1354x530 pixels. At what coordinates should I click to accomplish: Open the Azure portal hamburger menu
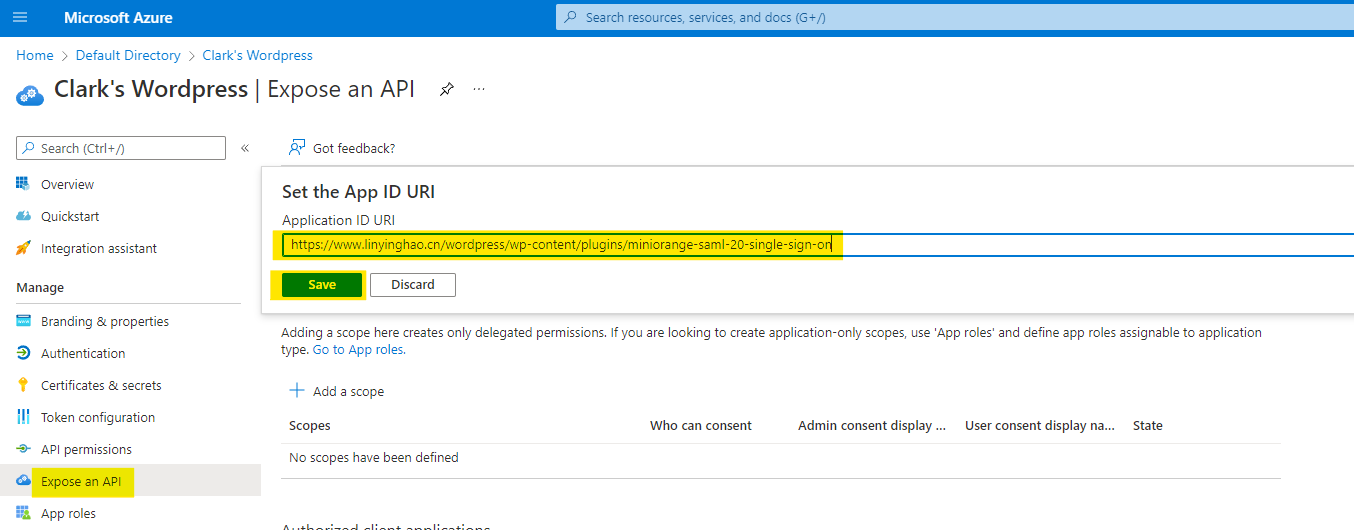20,18
